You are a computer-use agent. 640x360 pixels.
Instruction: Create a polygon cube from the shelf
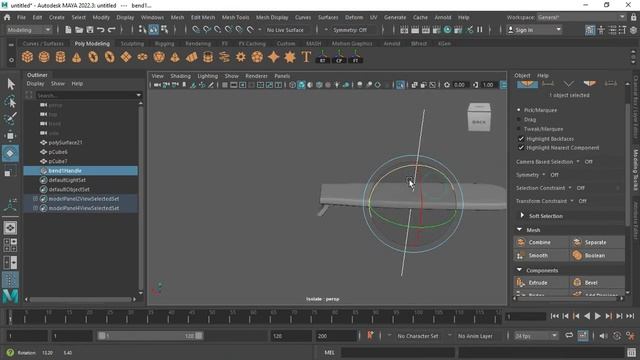27,57
